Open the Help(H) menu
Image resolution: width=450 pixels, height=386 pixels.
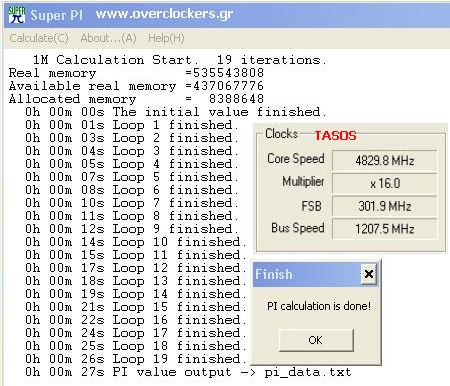(x=166, y=38)
